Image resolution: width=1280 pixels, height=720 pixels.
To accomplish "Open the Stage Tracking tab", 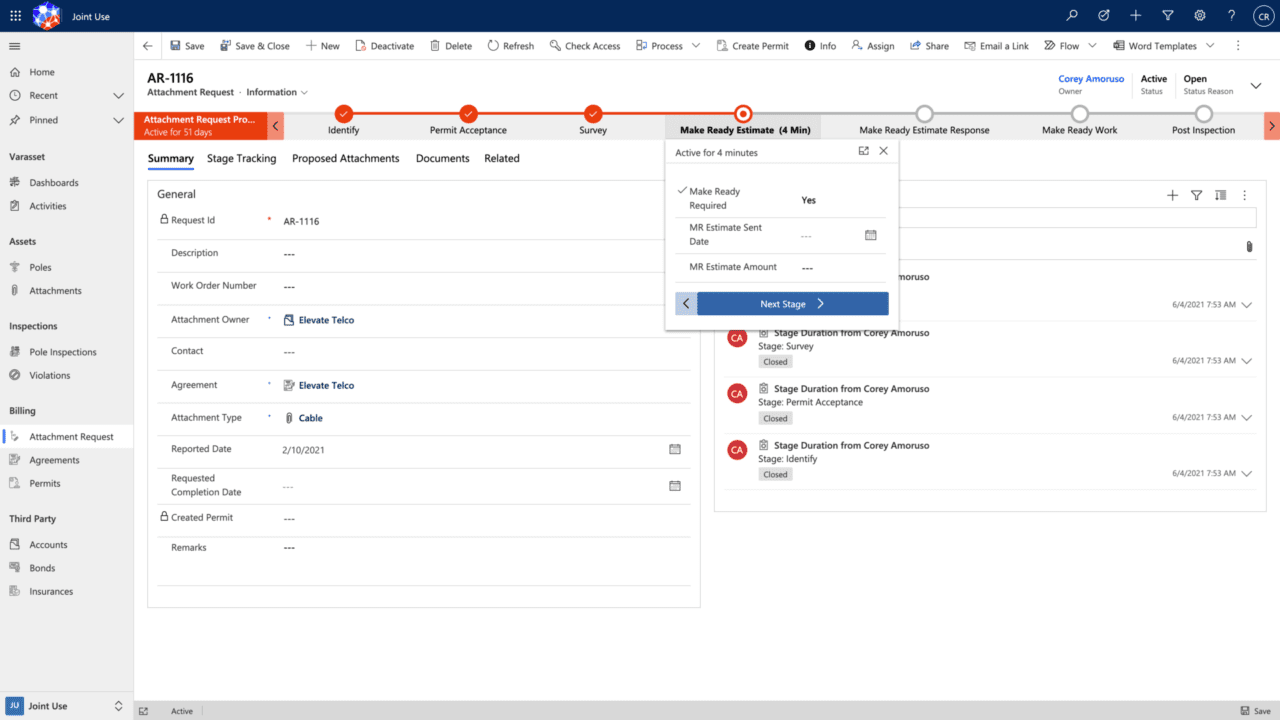I will tap(241, 158).
